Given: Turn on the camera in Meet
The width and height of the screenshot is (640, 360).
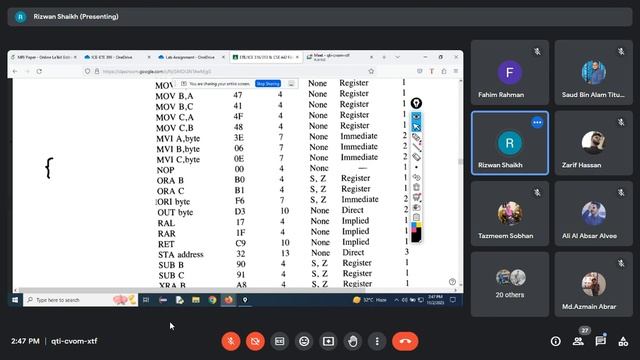Looking at the screenshot, I should click(x=256, y=341).
